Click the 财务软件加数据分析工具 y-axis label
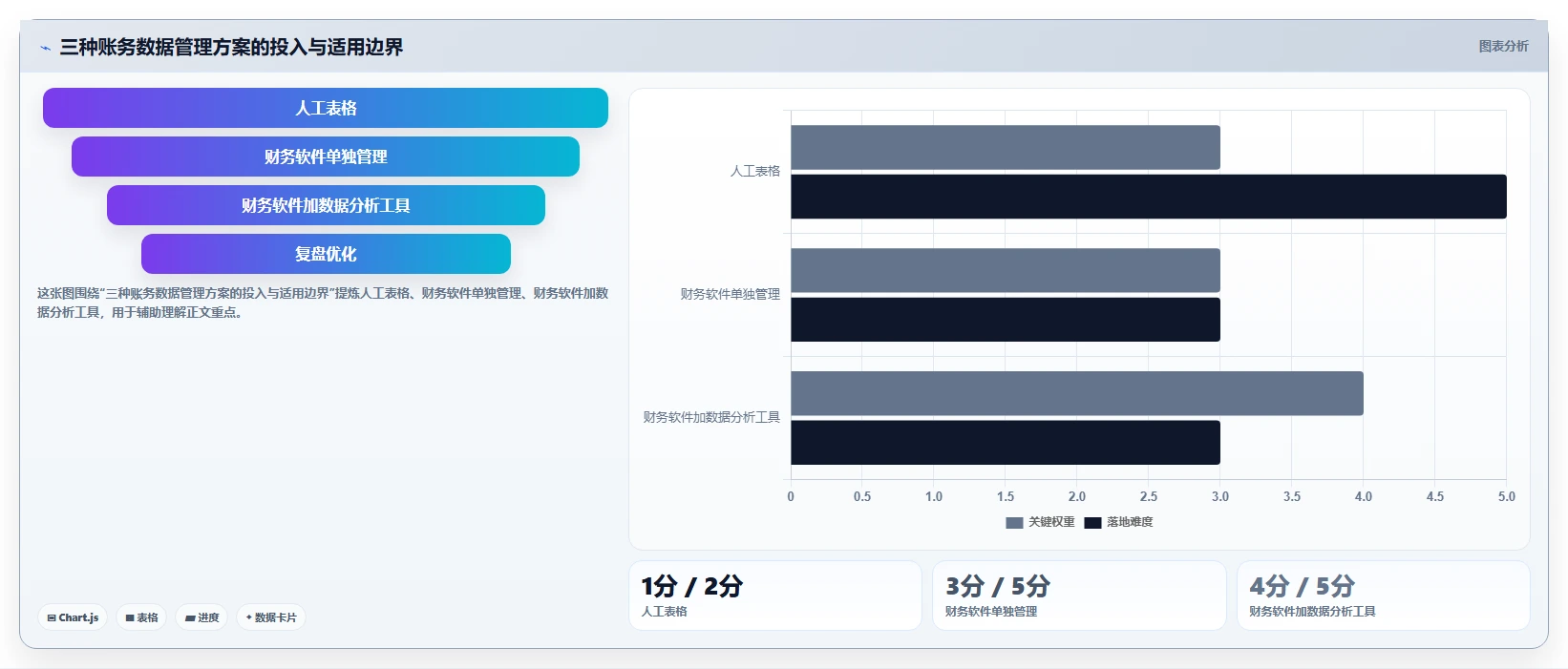The width and height of the screenshot is (1568, 669). [x=711, y=417]
